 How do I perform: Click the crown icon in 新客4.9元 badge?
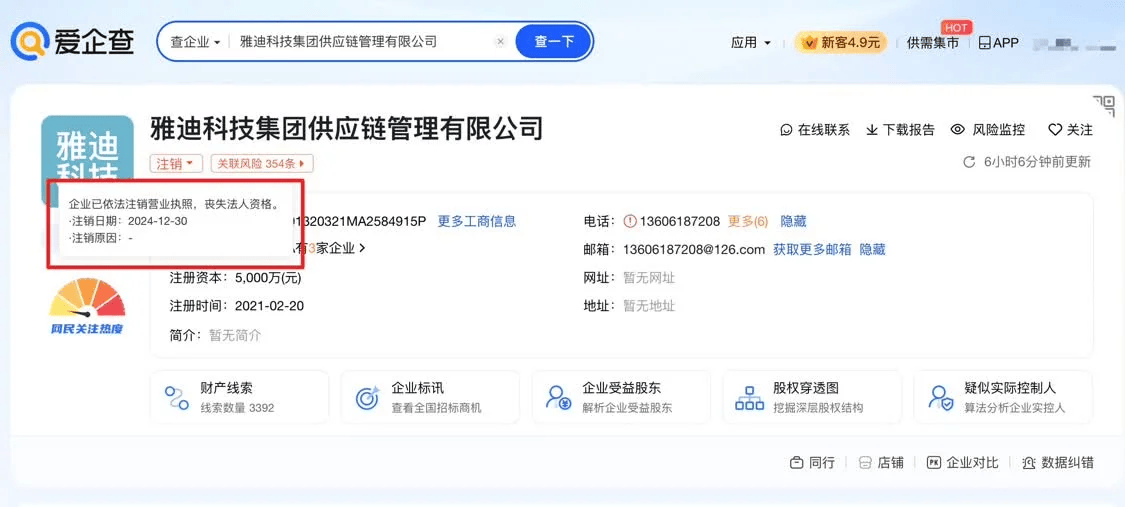[x=811, y=43]
